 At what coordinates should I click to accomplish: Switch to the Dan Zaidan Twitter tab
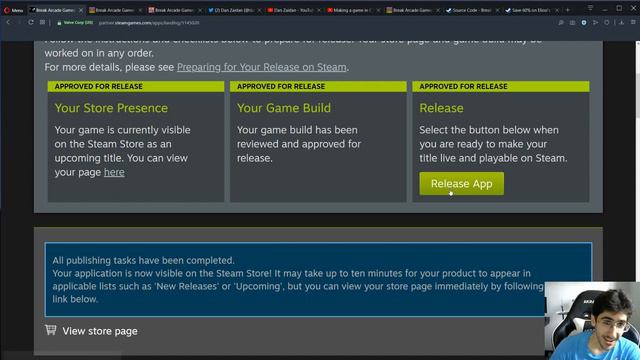(x=234, y=10)
